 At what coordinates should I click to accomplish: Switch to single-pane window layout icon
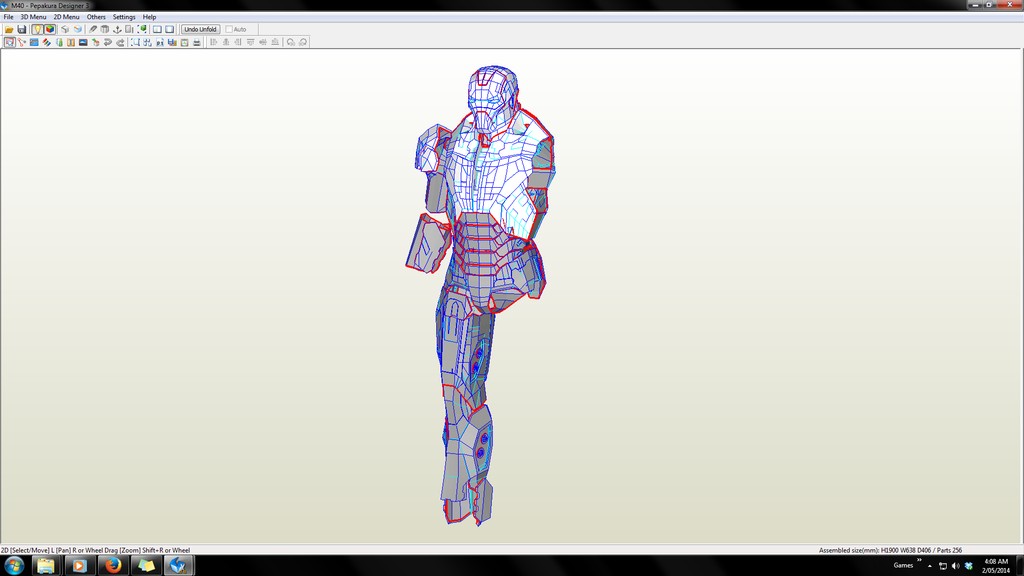[170, 29]
